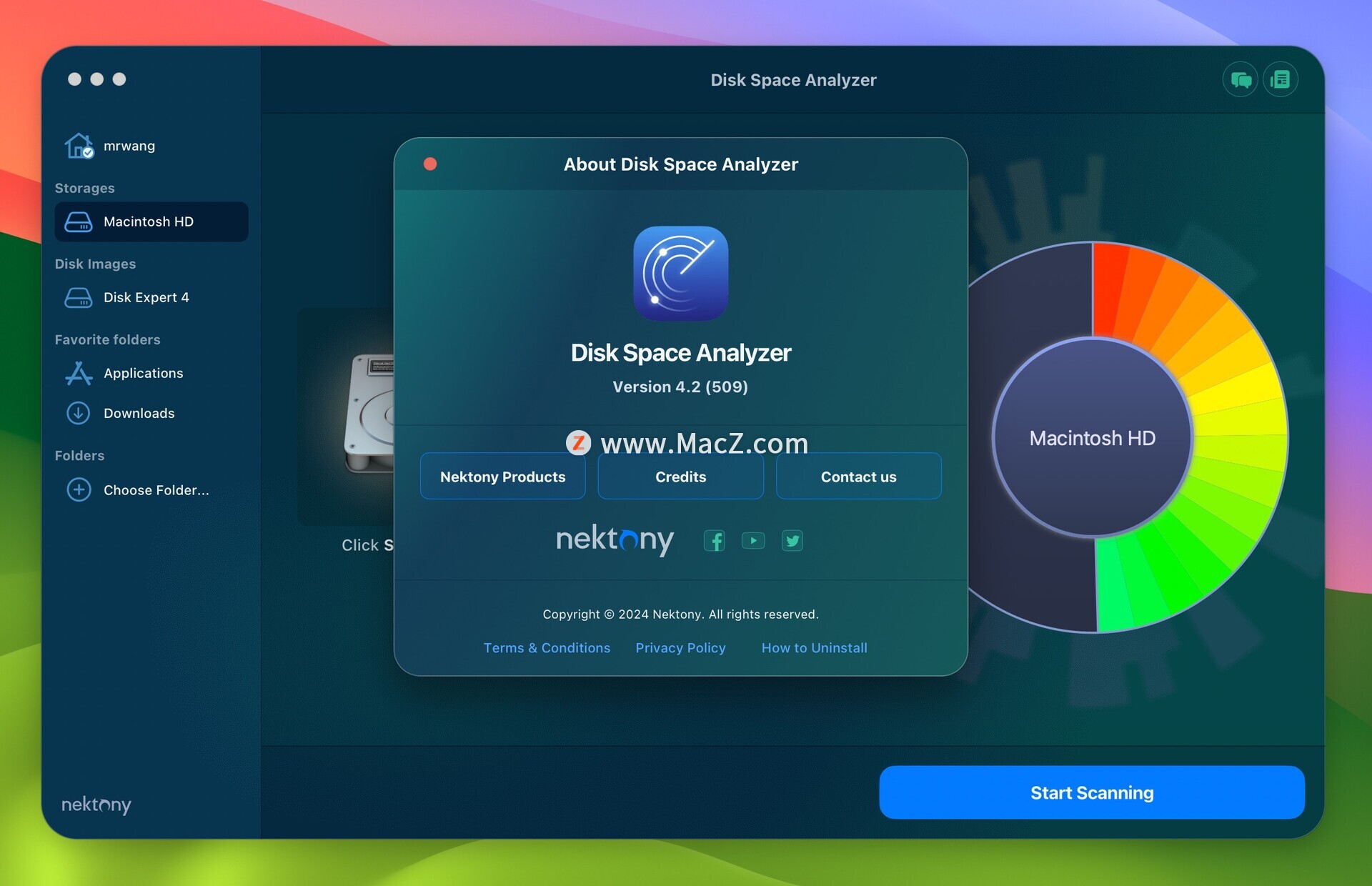The height and width of the screenshot is (886, 1372).
Task: Select Macintosh HD storage in sidebar
Action: pyautogui.click(x=151, y=221)
